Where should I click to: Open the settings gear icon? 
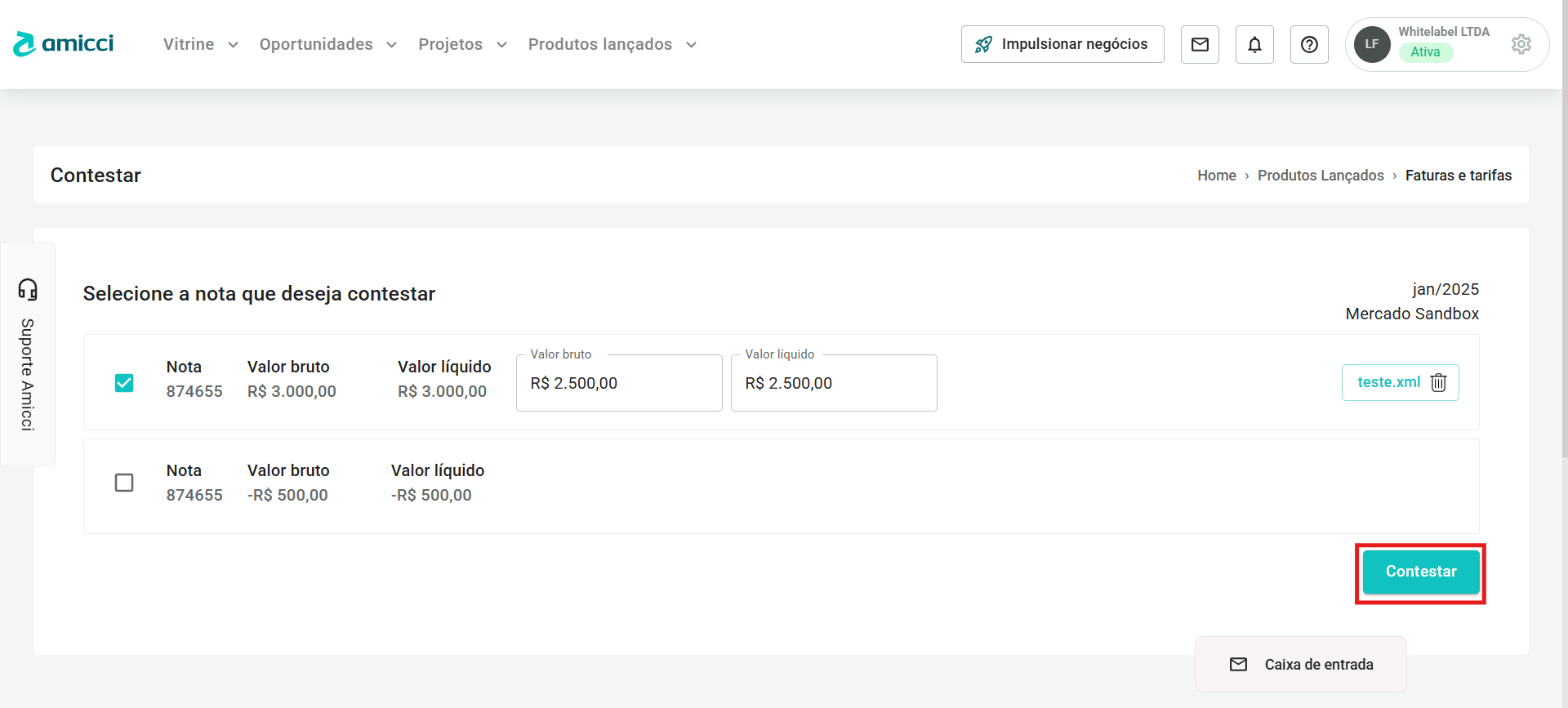(x=1521, y=44)
